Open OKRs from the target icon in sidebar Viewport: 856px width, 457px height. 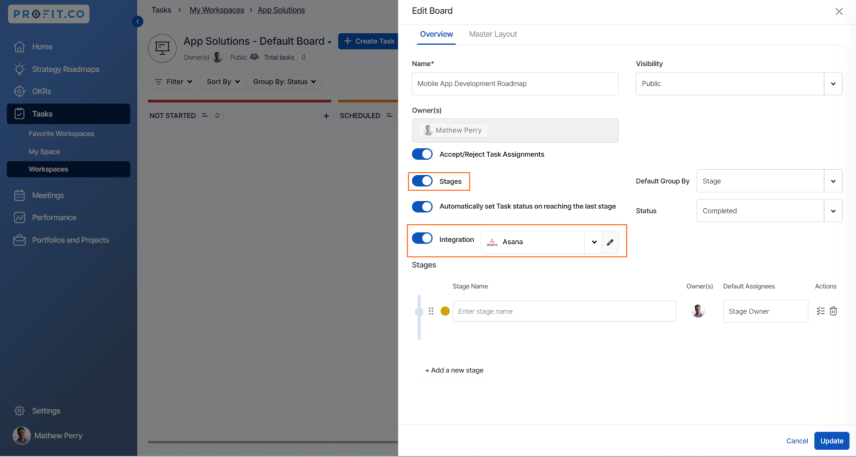[20, 92]
